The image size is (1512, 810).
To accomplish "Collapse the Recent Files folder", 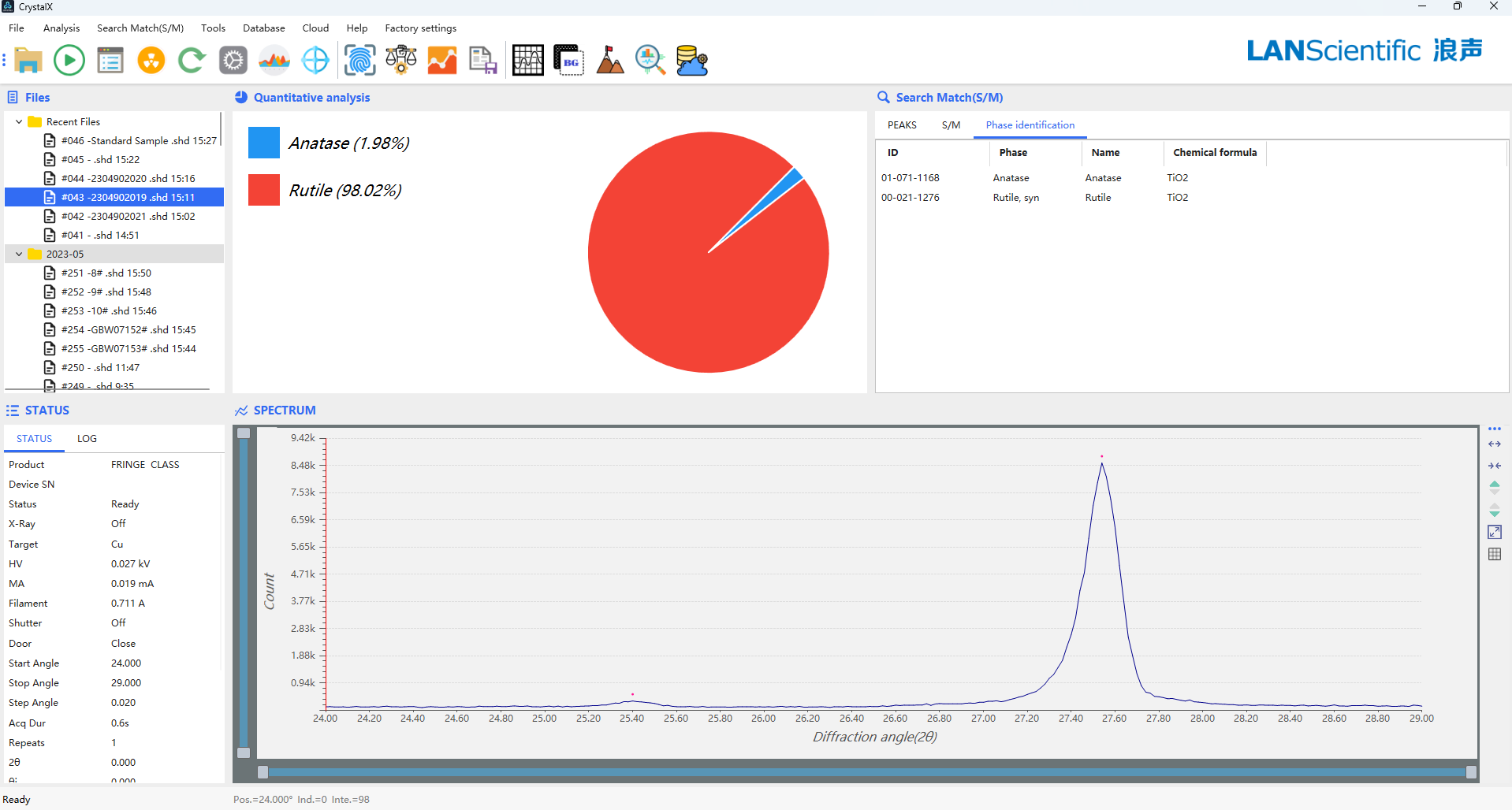I will pyautogui.click(x=19, y=122).
